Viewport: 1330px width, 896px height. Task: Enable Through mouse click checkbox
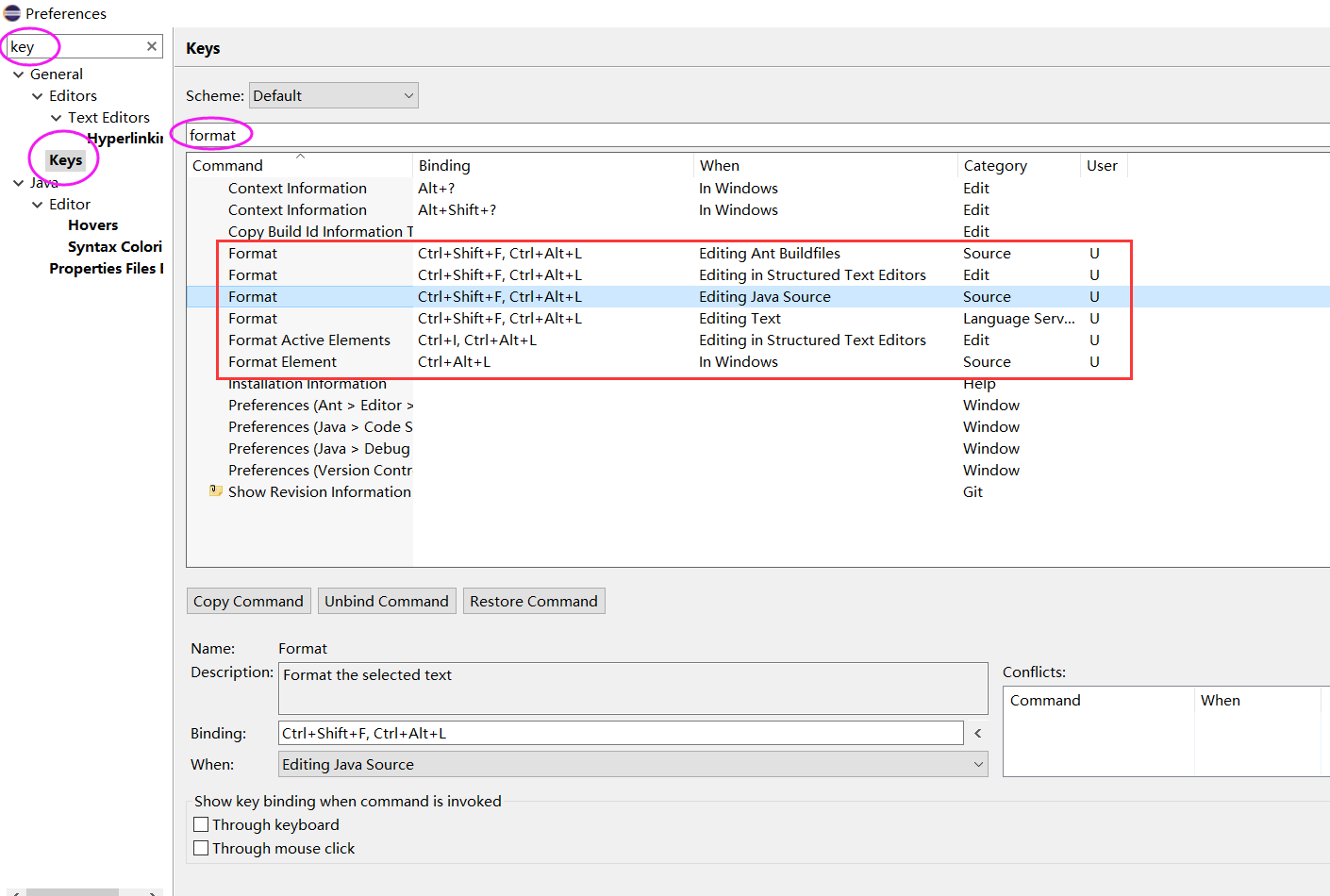pyautogui.click(x=201, y=848)
